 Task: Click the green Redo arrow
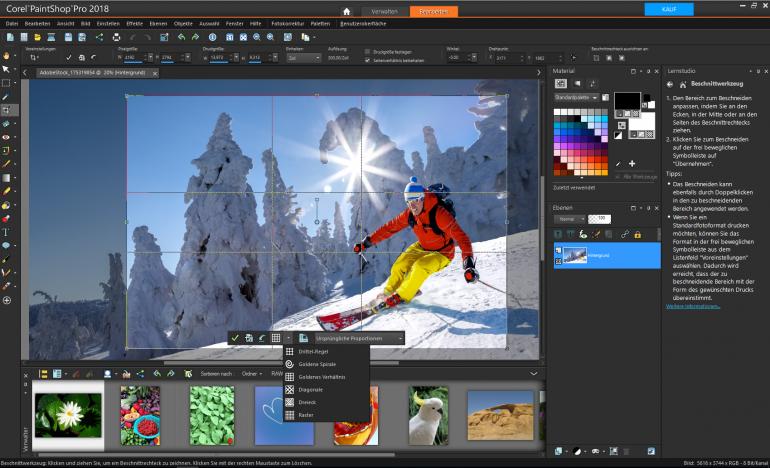click(195, 37)
